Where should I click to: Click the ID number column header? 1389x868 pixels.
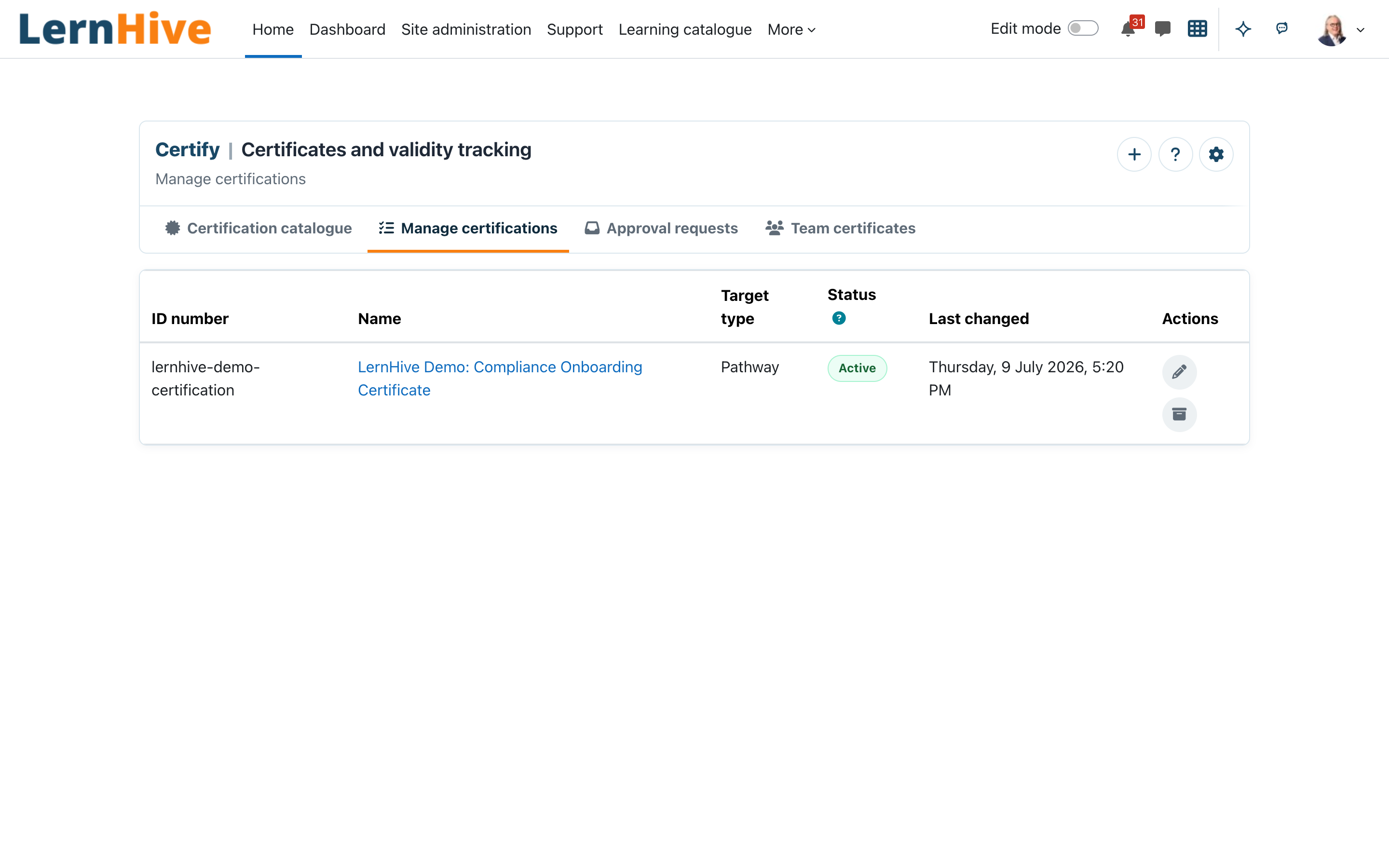coord(190,319)
